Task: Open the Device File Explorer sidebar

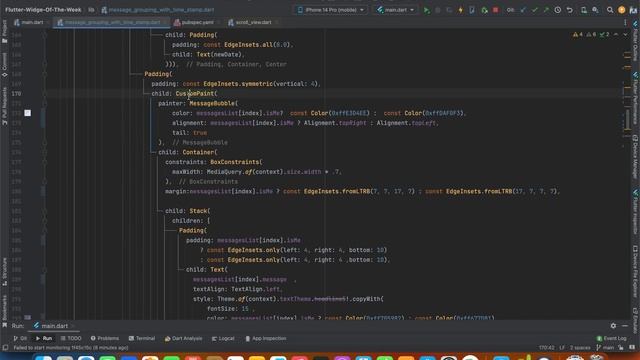Action: click(x=636, y=272)
